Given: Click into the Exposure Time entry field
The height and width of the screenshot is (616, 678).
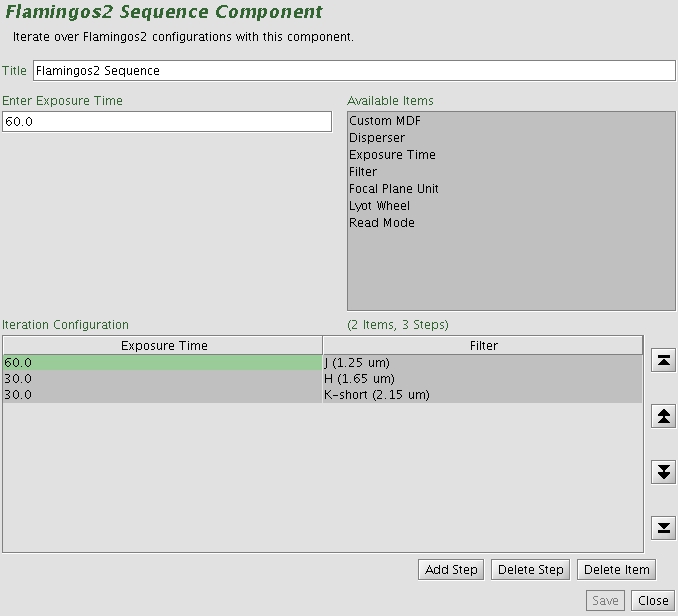Looking at the screenshot, I should [167, 121].
